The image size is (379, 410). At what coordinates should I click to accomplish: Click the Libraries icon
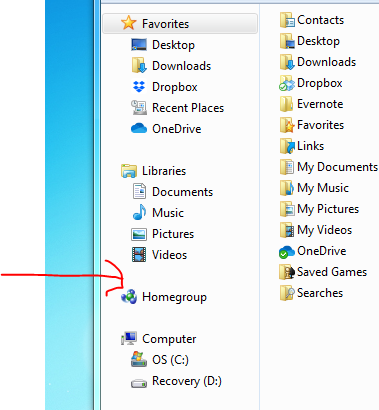pos(129,171)
